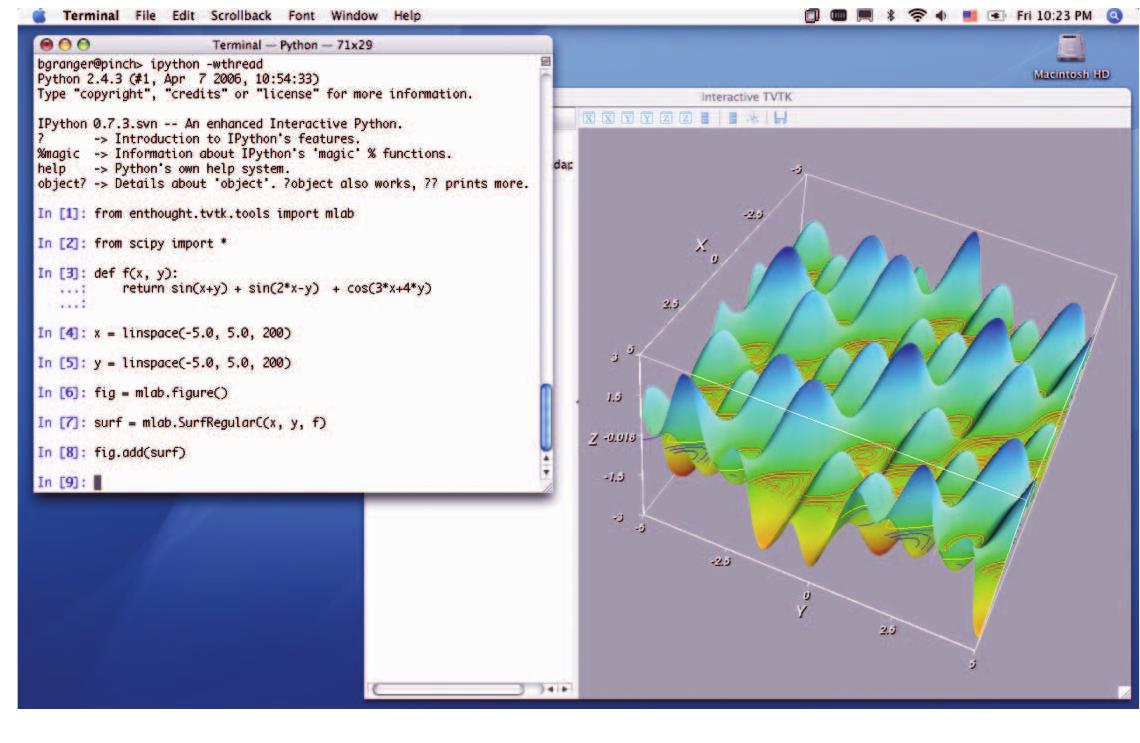This screenshot has width=1140, height=743.
Task: Click the -0.016 Z tick value in plot
Action: click(x=620, y=438)
